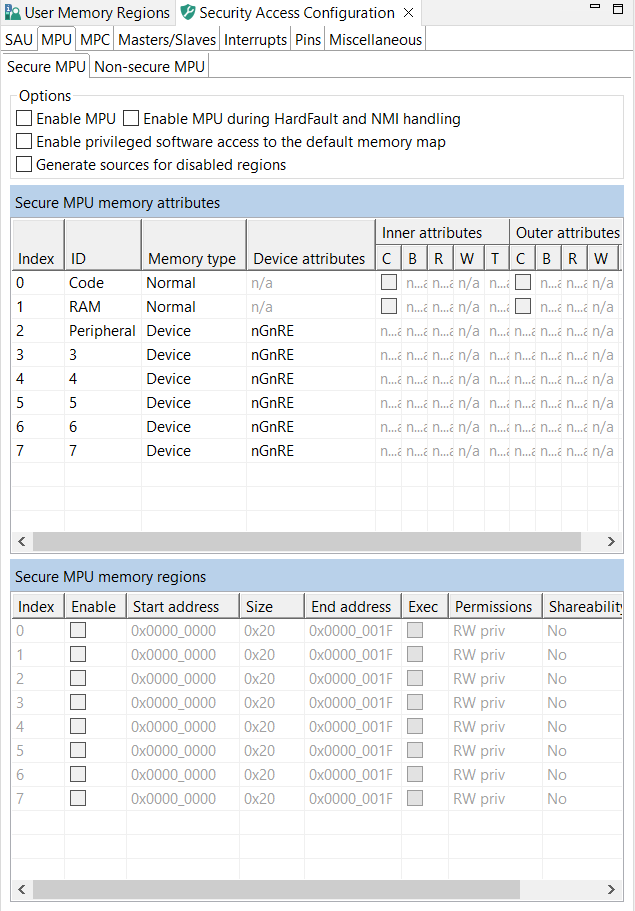Open the Miscellaneous tab
Screen dimensions: 635x911
[375, 40]
